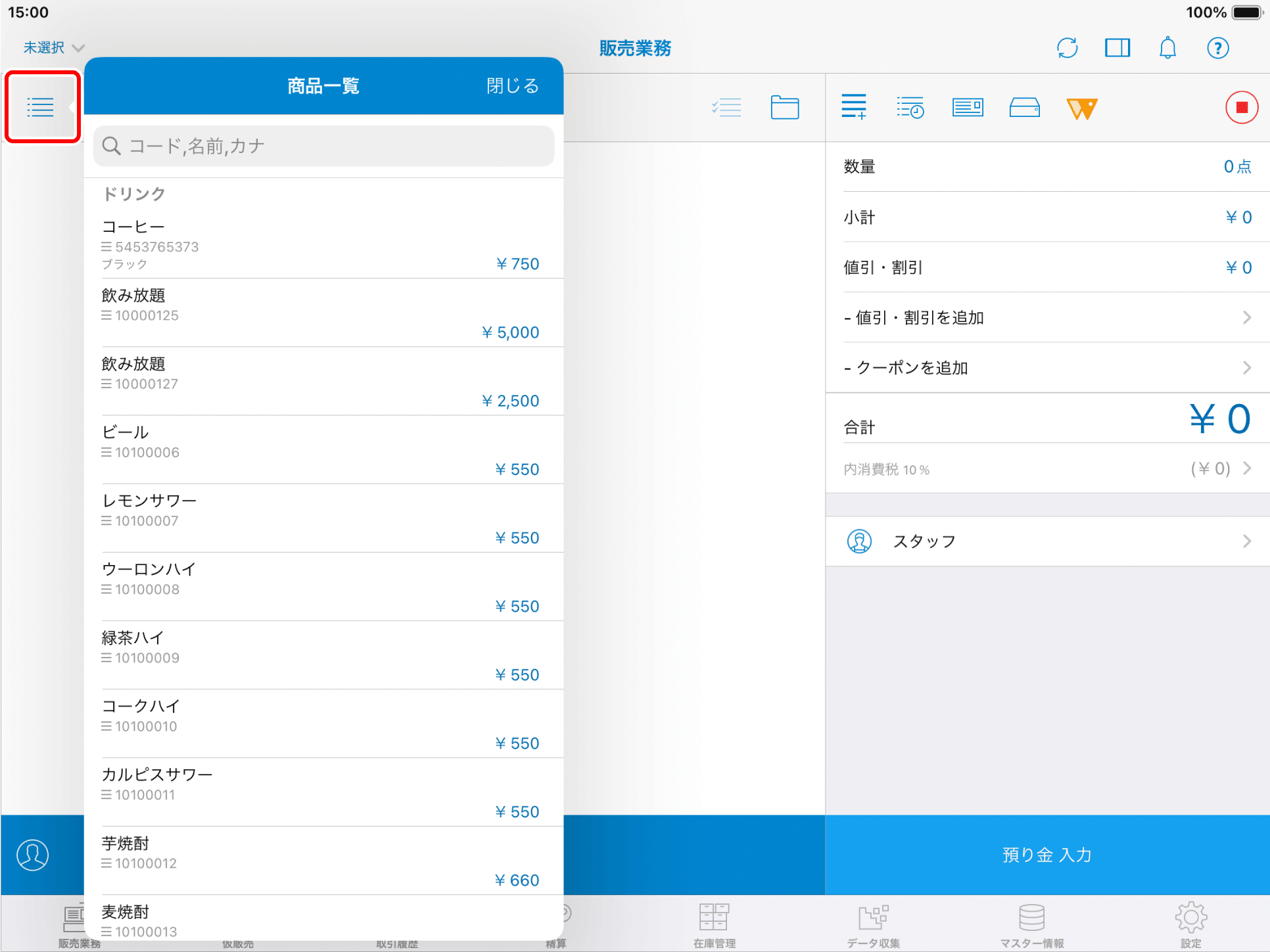The width and height of the screenshot is (1270, 952).
Task: Click the add line item icon
Action: tap(854, 107)
